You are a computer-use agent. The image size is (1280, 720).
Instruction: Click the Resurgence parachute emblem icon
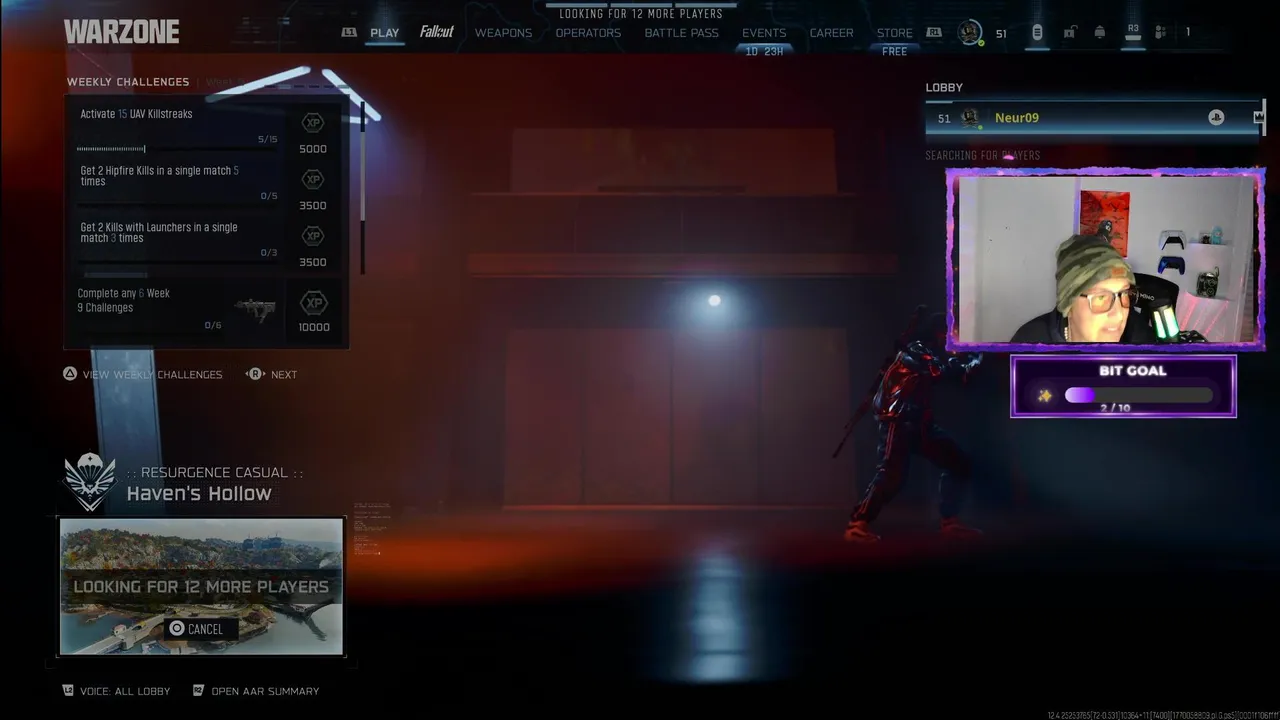[x=90, y=482]
